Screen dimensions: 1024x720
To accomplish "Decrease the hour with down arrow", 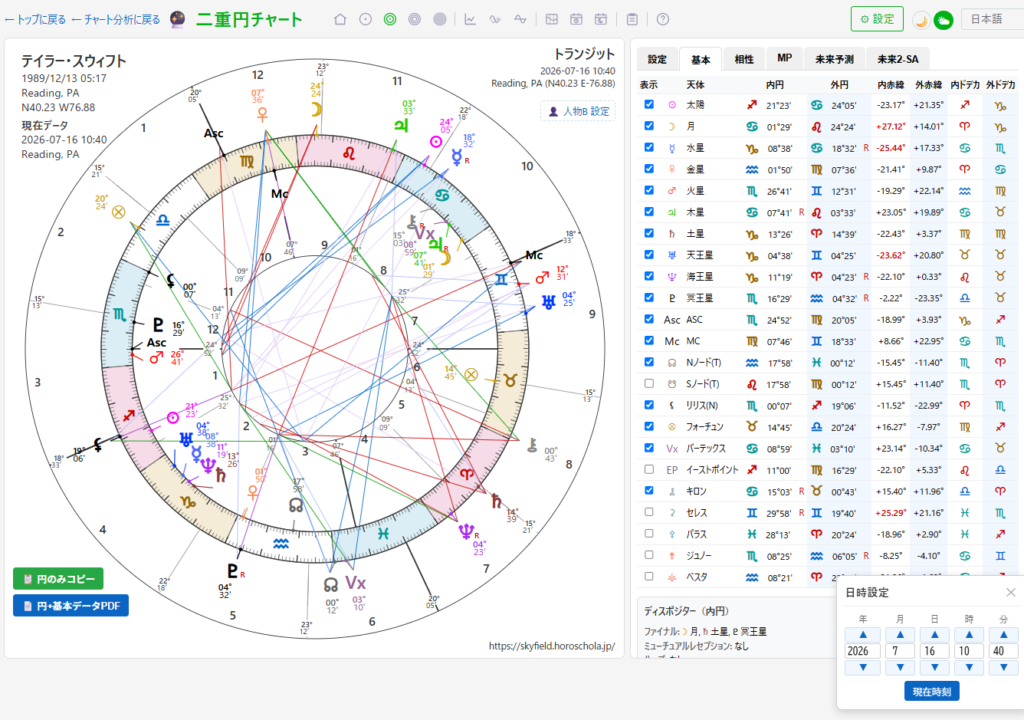I will [x=969, y=667].
